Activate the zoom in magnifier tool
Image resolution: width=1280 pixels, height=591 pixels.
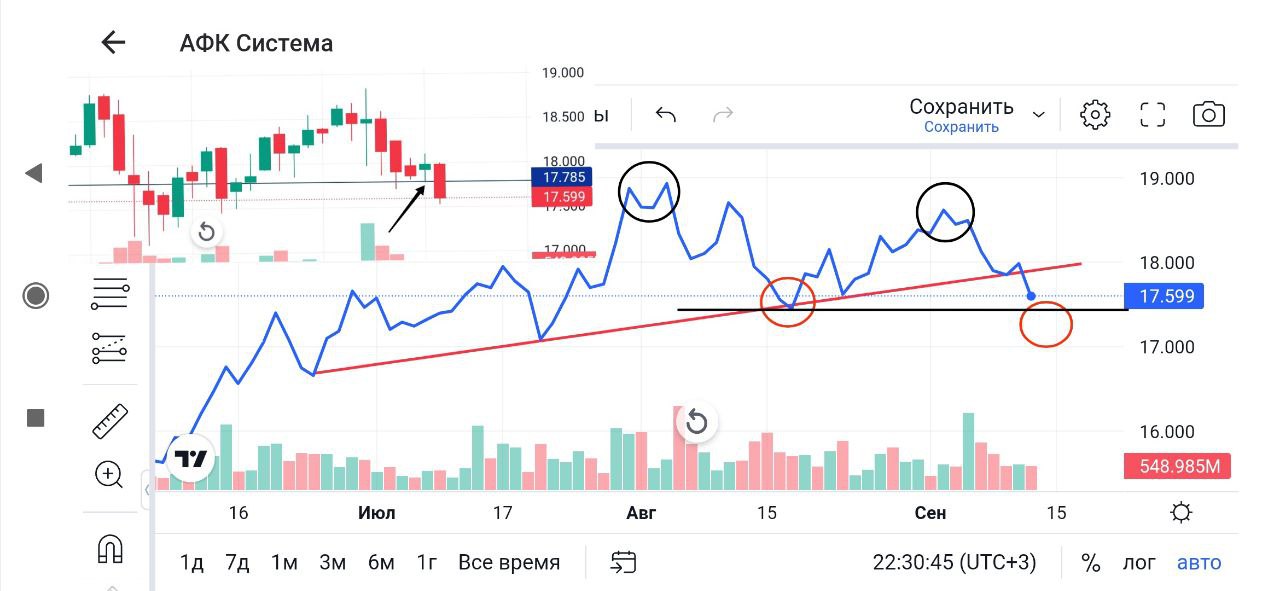click(109, 474)
